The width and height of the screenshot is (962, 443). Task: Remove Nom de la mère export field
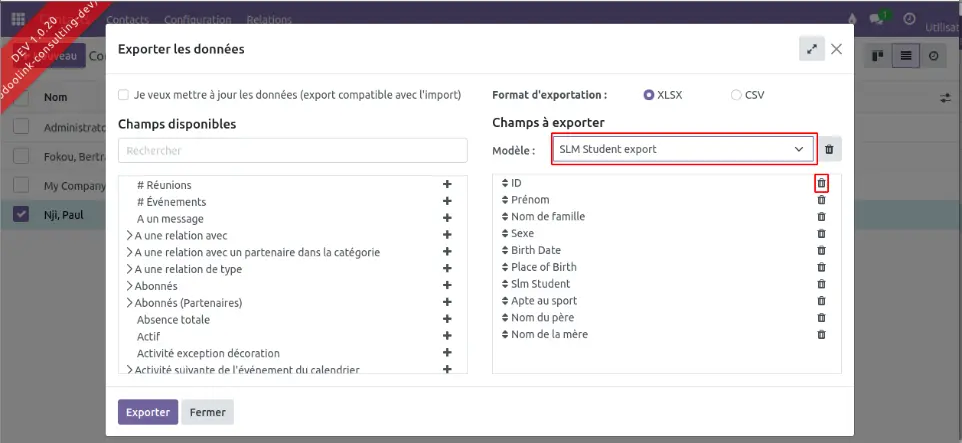click(821, 334)
